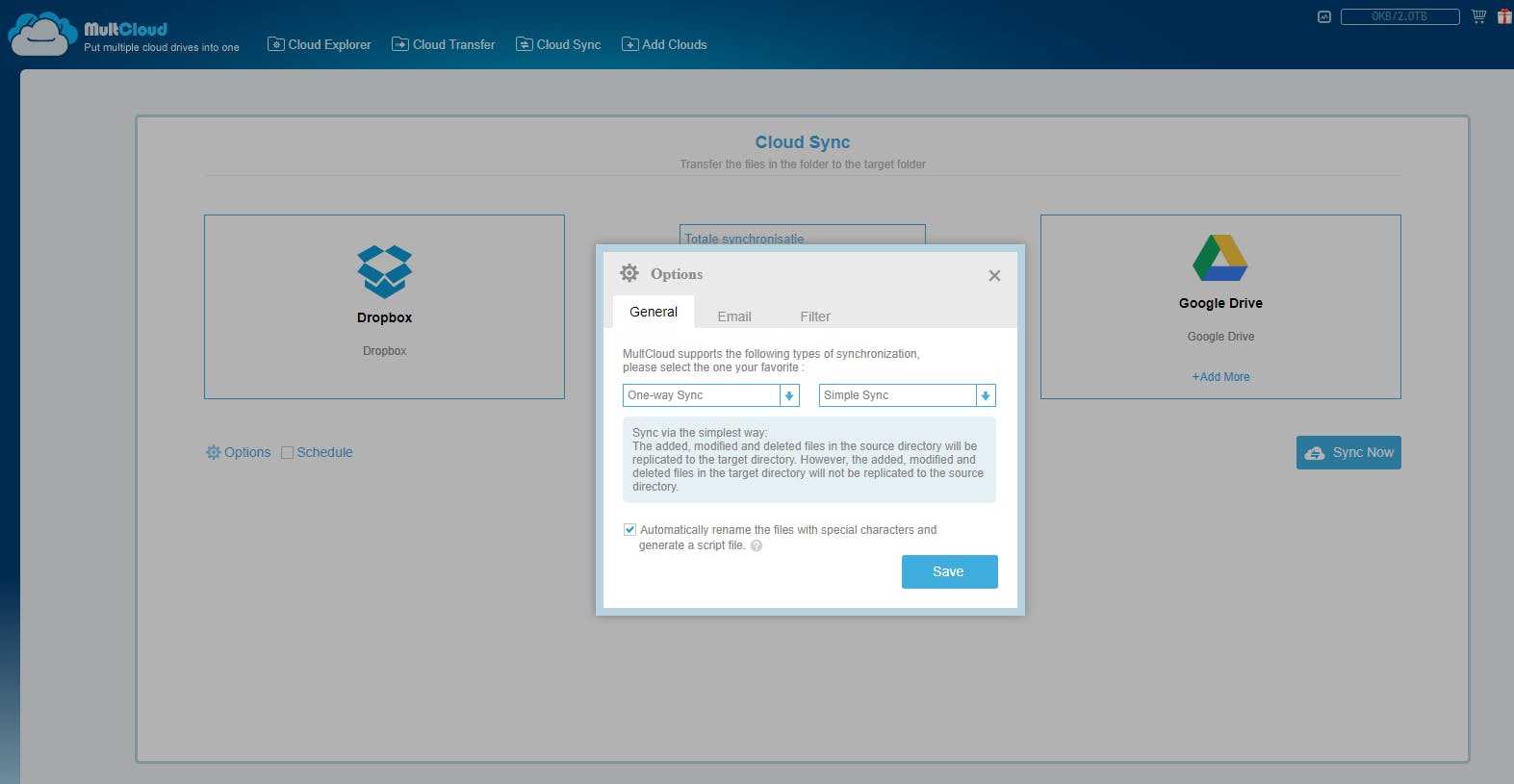Open the Simple Sync dropdown
The image size is (1514, 784).
pos(908,395)
